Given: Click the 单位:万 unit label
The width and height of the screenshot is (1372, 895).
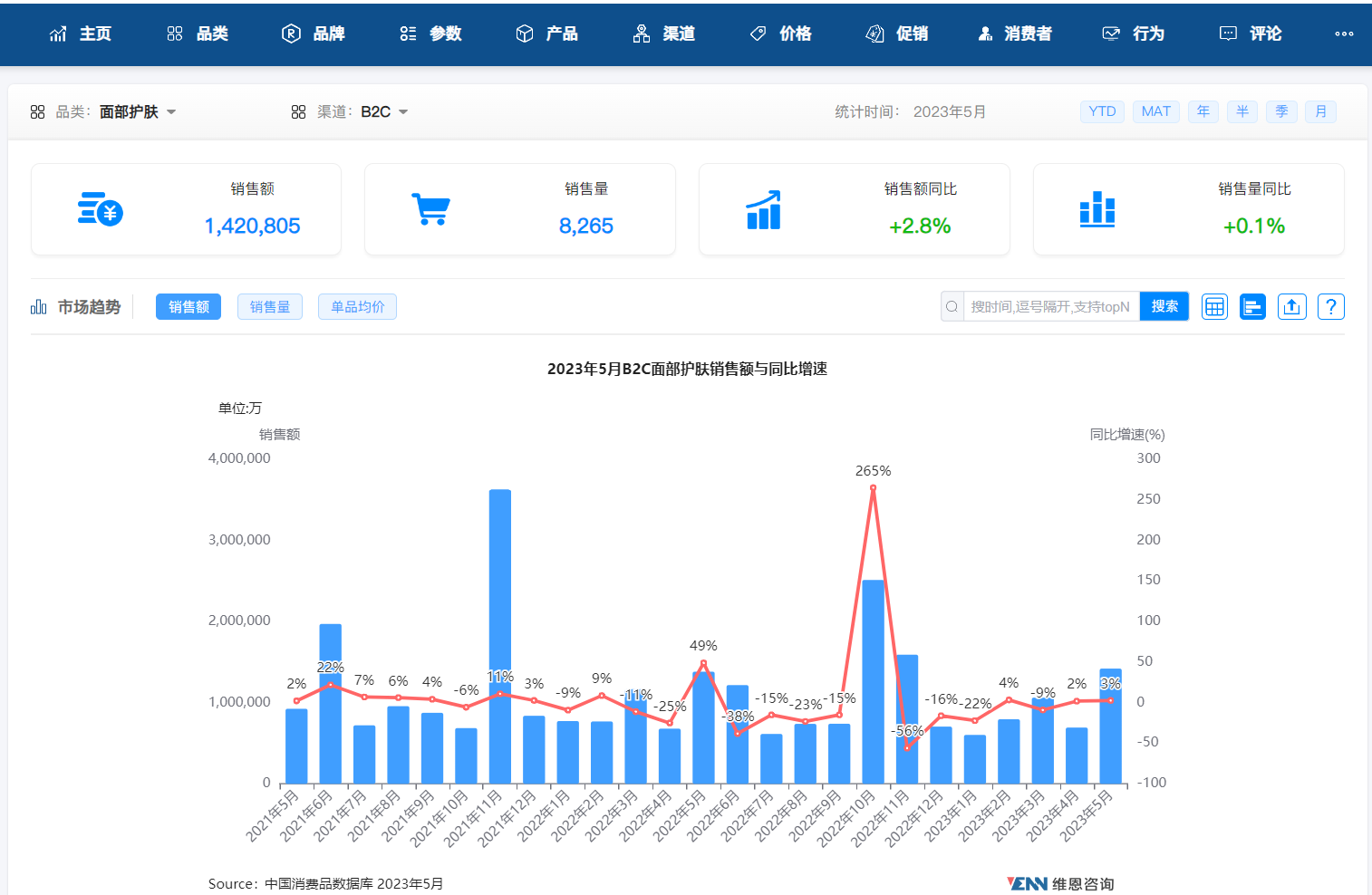Looking at the screenshot, I should [240, 408].
